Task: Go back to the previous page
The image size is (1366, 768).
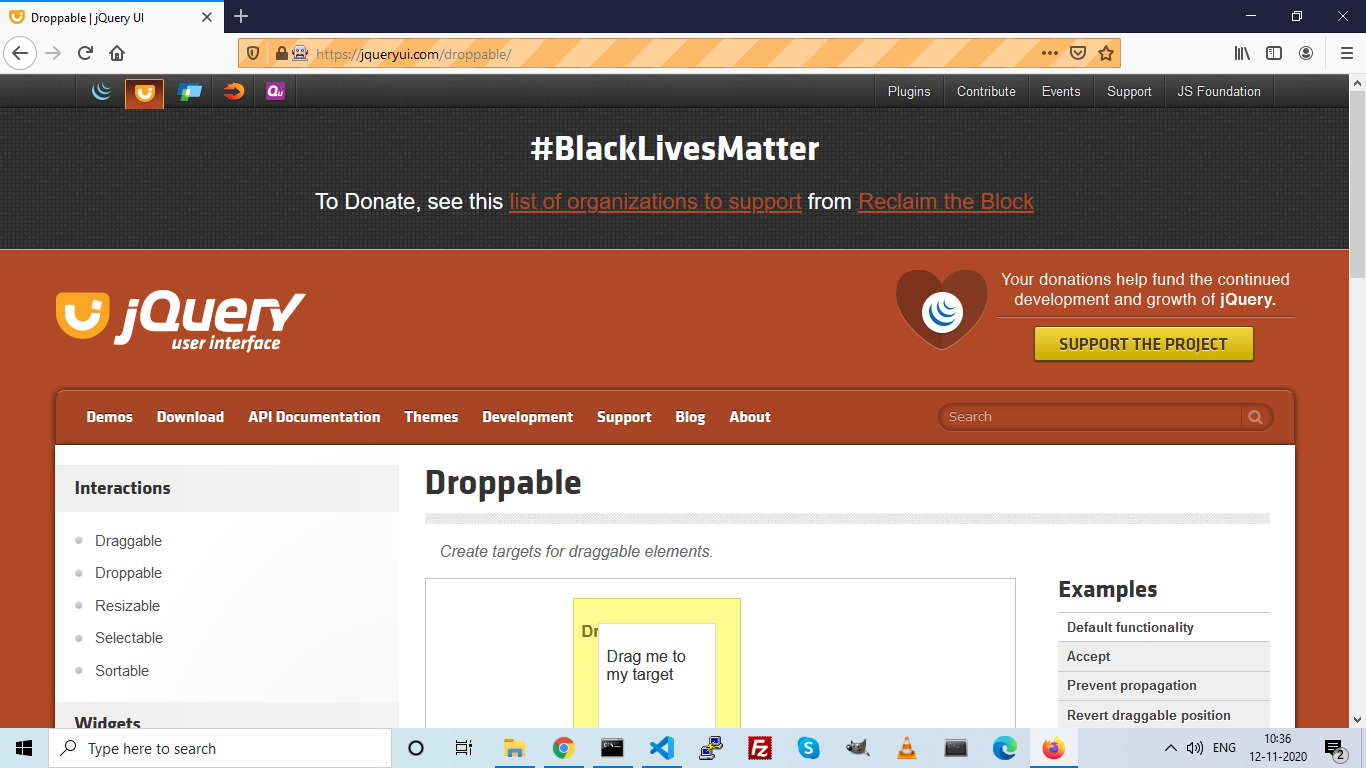Action: pyautogui.click(x=21, y=53)
